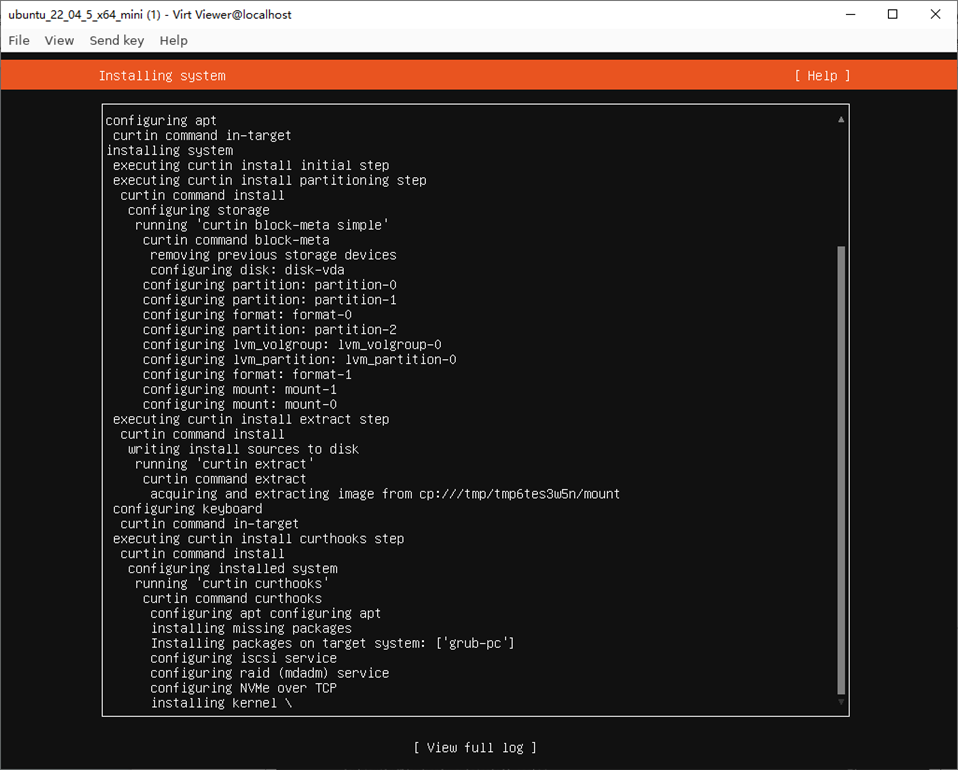Open the View menu
The width and height of the screenshot is (958, 770).
pyautogui.click(x=59, y=40)
